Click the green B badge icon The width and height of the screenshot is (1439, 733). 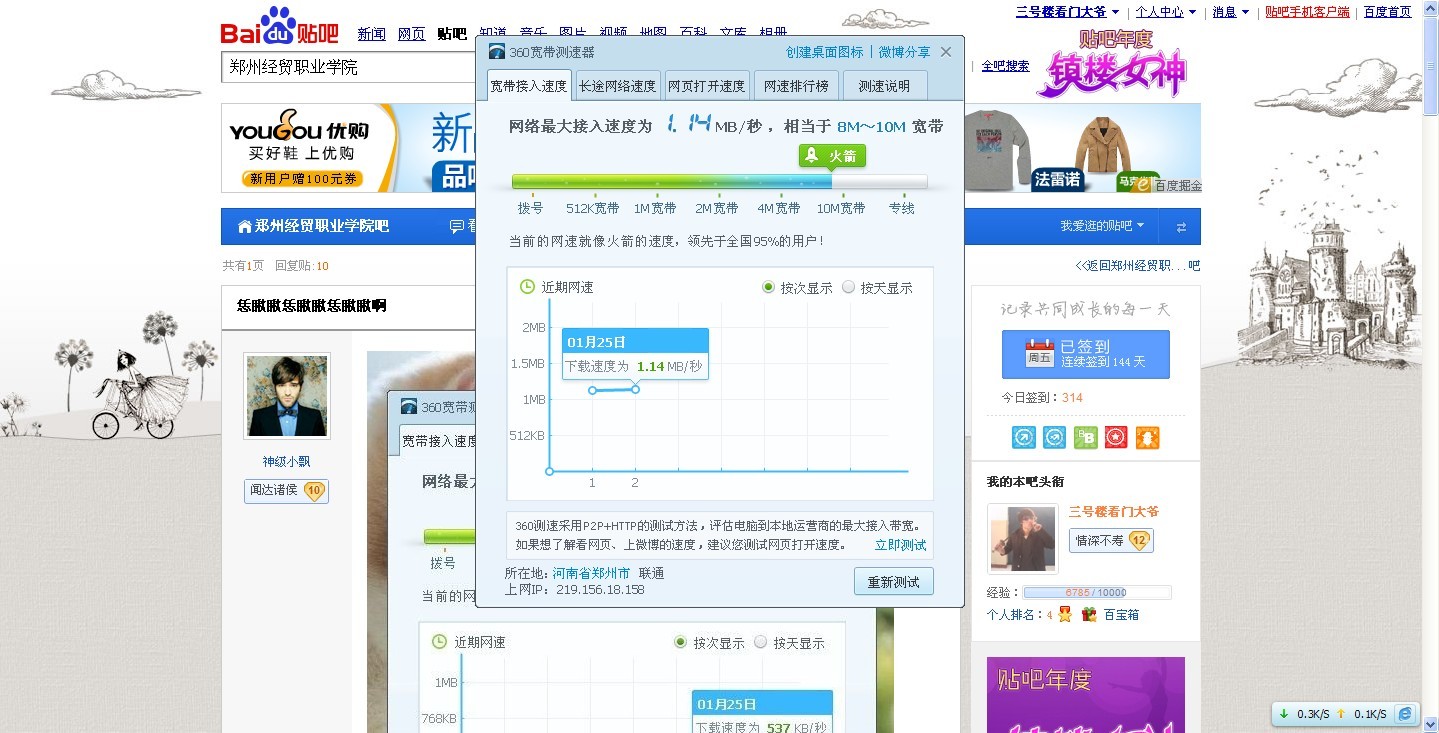(x=1086, y=437)
